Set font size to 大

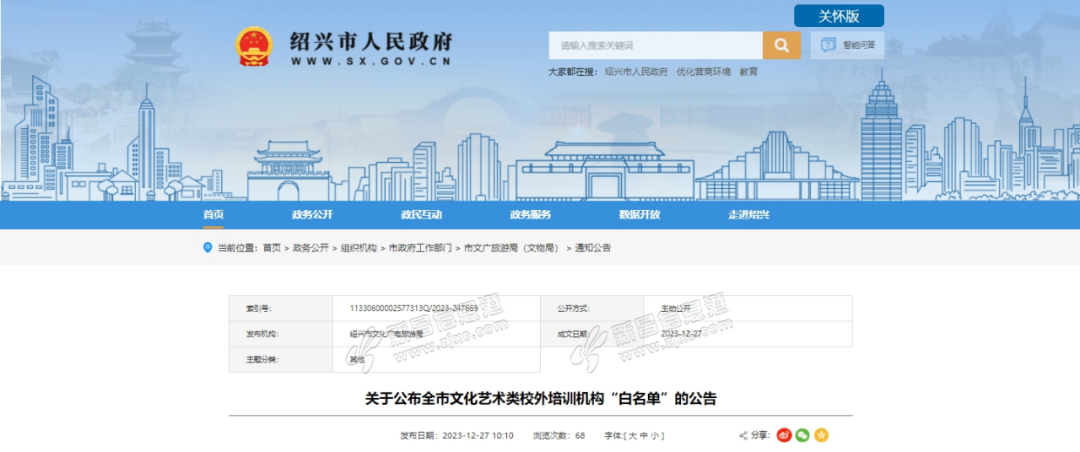[632, 436]
